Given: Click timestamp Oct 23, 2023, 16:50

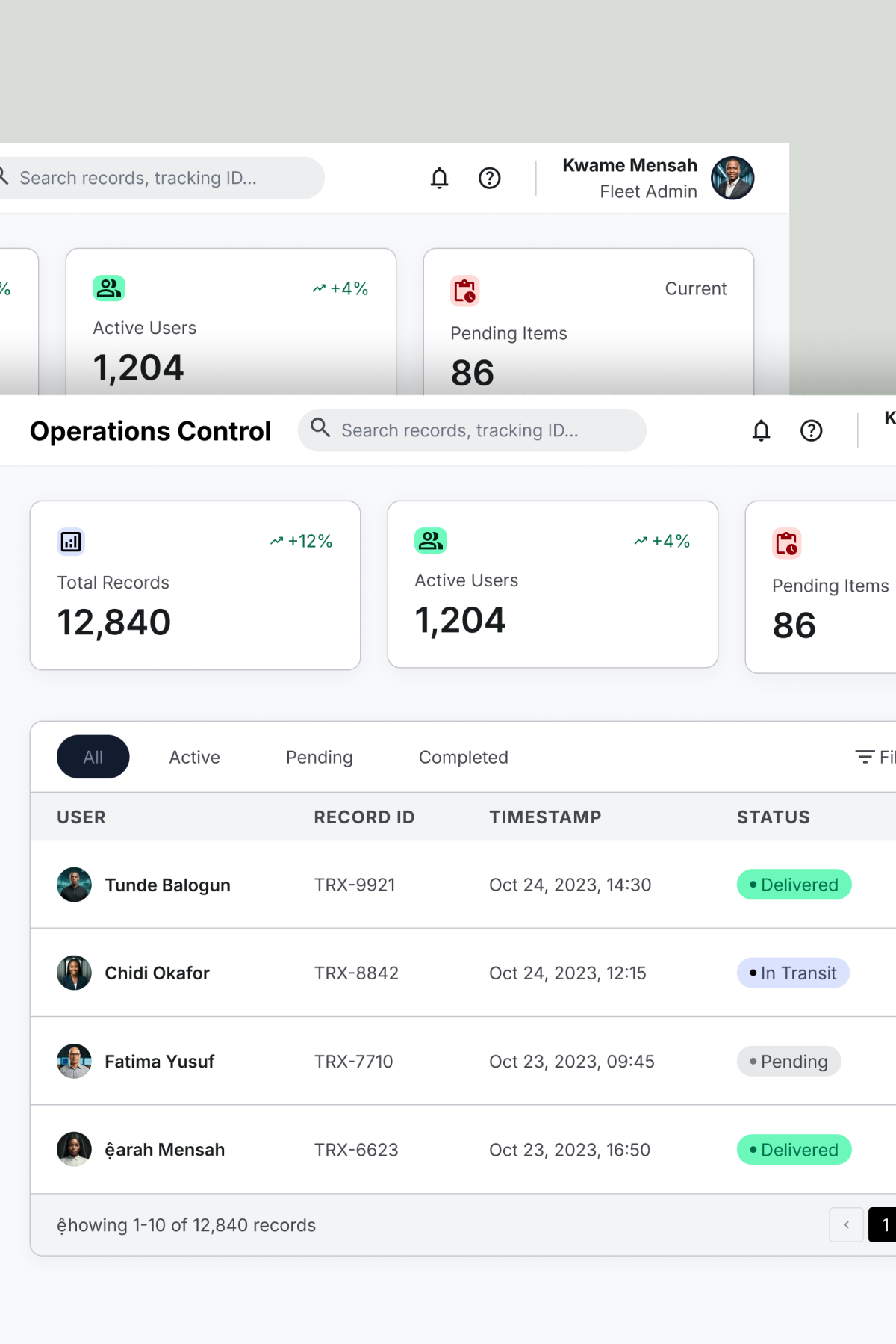Looking at the screenshot, I should tap(570, 1149).
